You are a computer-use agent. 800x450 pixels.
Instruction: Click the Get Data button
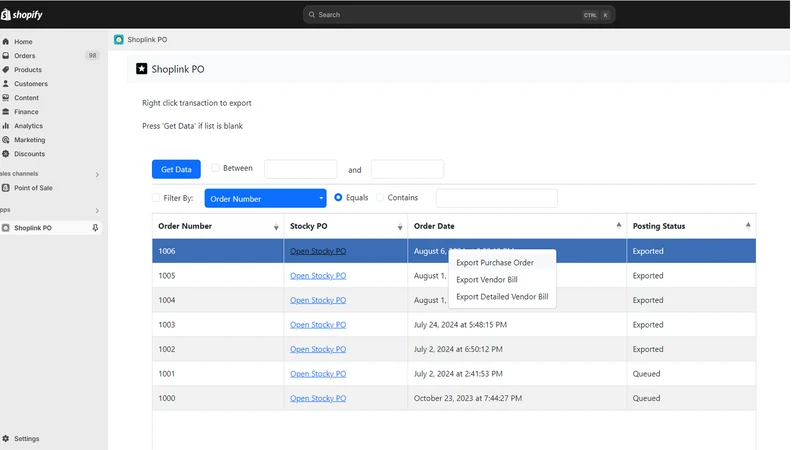176,169
